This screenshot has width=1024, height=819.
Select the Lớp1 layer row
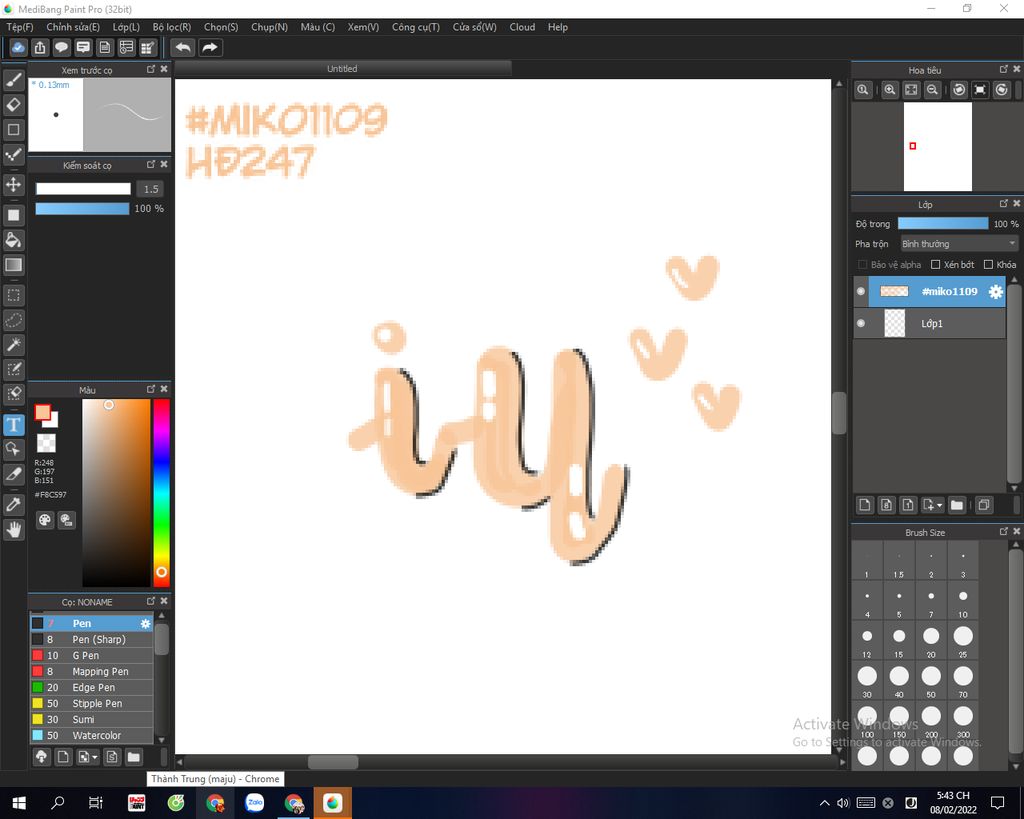pos(929,323)
